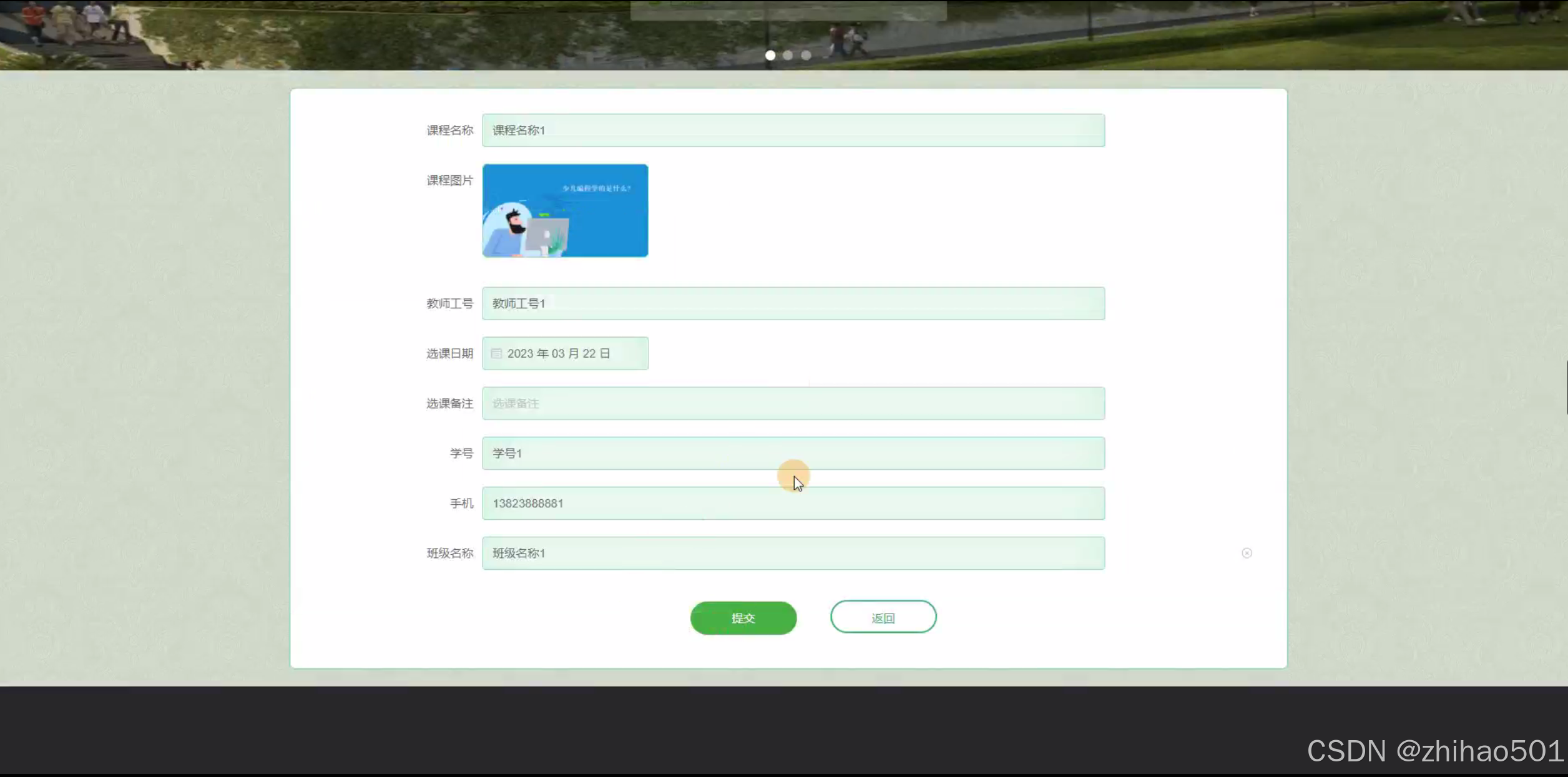
Task: Click the 手机 field label
Action: 461,503
